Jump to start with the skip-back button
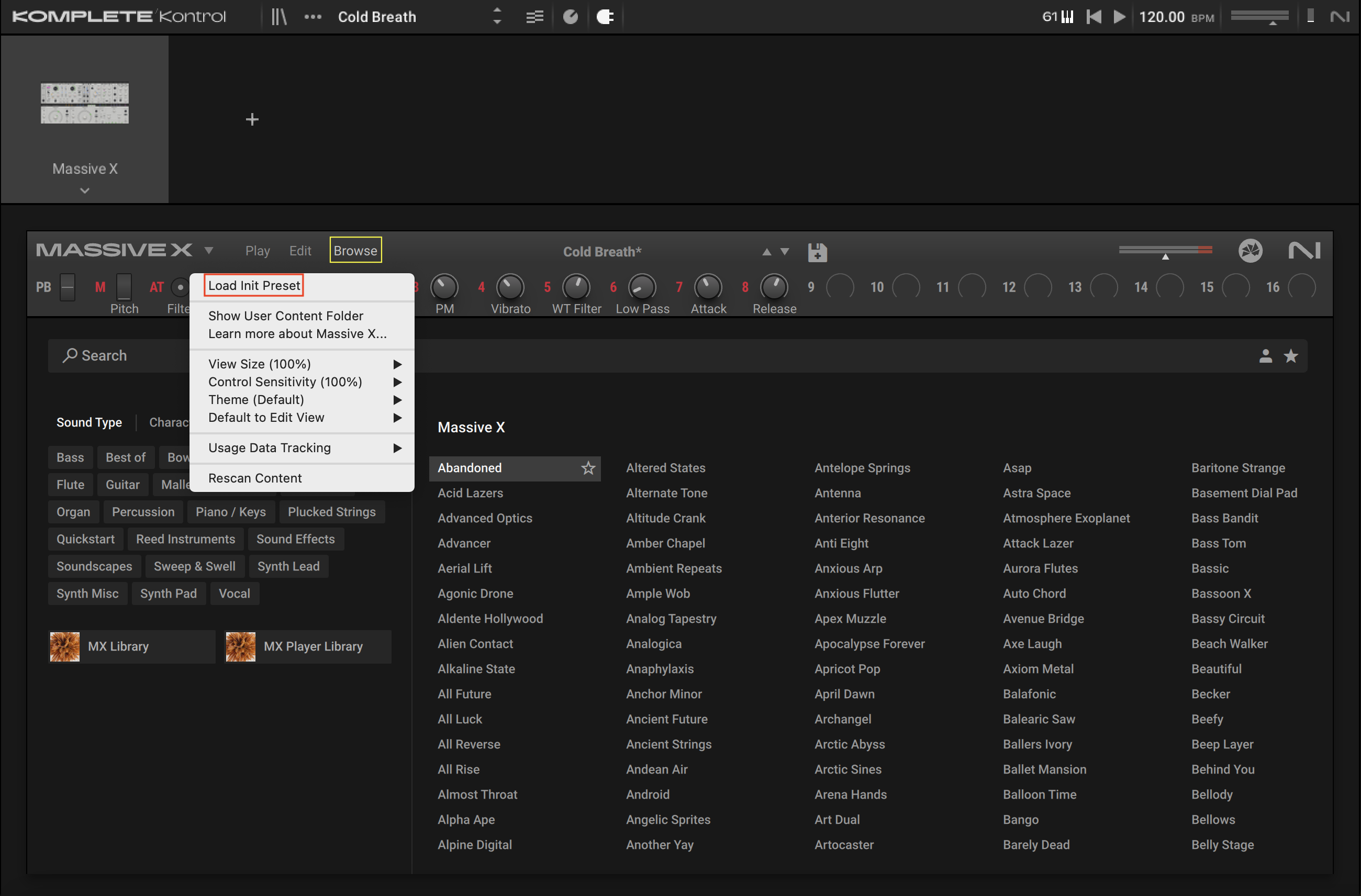 1094,17
